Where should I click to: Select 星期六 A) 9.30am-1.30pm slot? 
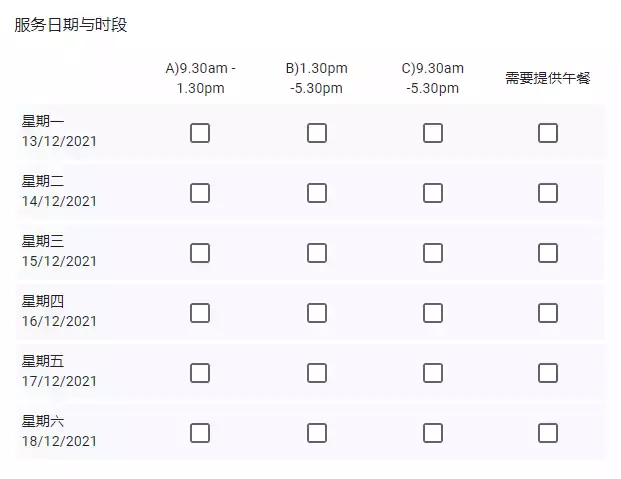(x=200, y=433)
